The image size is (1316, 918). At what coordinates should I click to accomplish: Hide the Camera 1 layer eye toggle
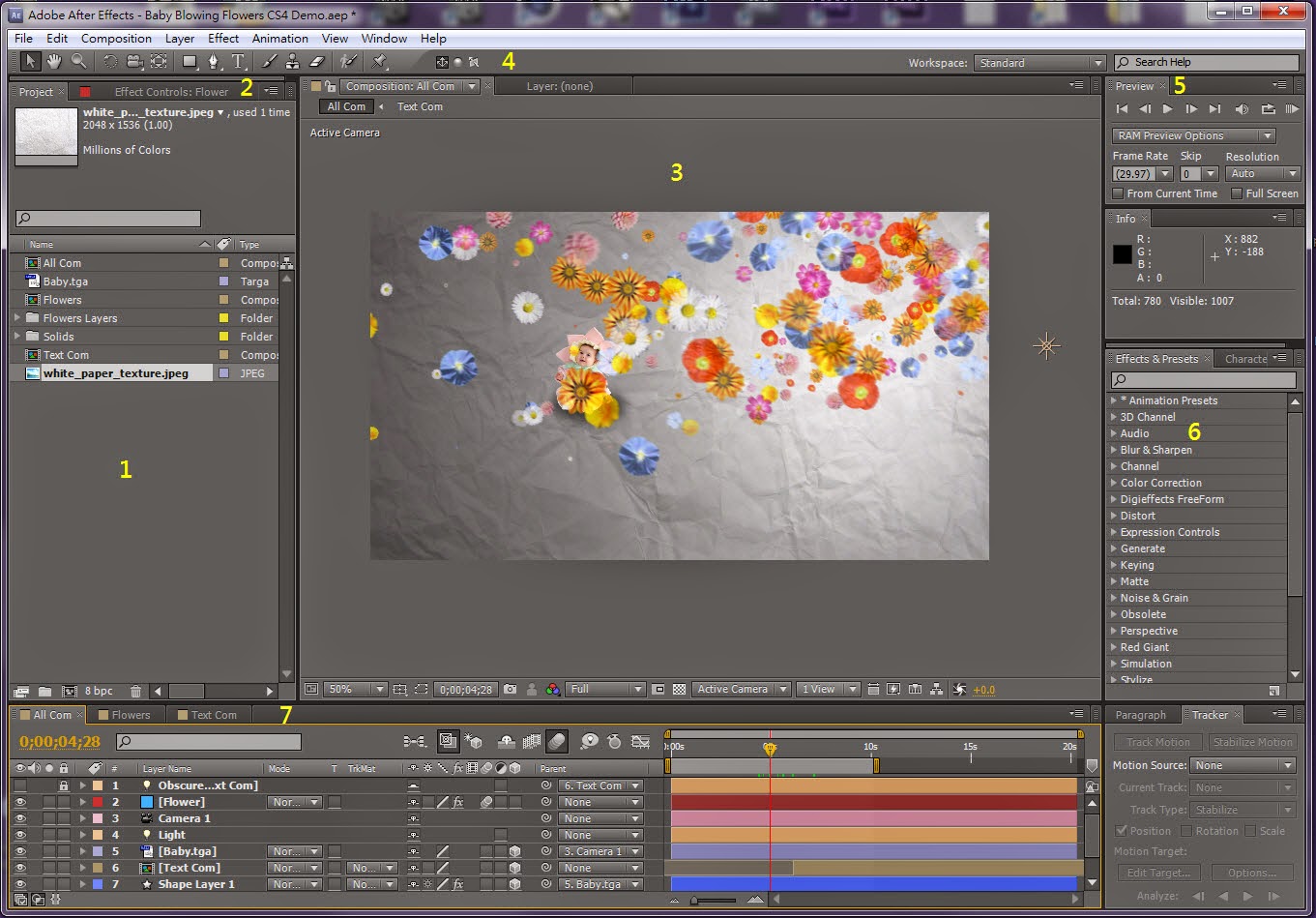pos(20,818)
